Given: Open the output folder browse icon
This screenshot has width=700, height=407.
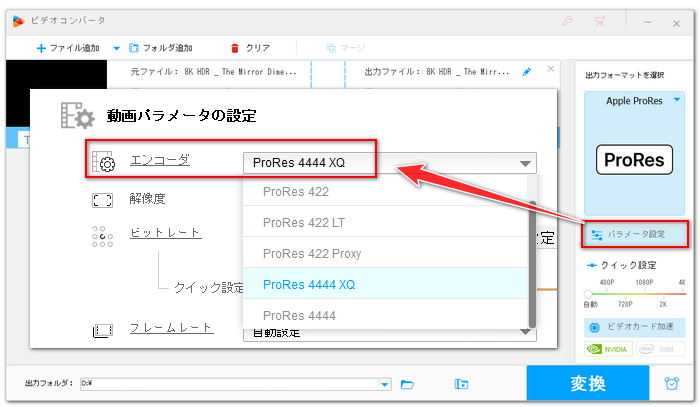Looking at the screenshot, I should [407, 384].
